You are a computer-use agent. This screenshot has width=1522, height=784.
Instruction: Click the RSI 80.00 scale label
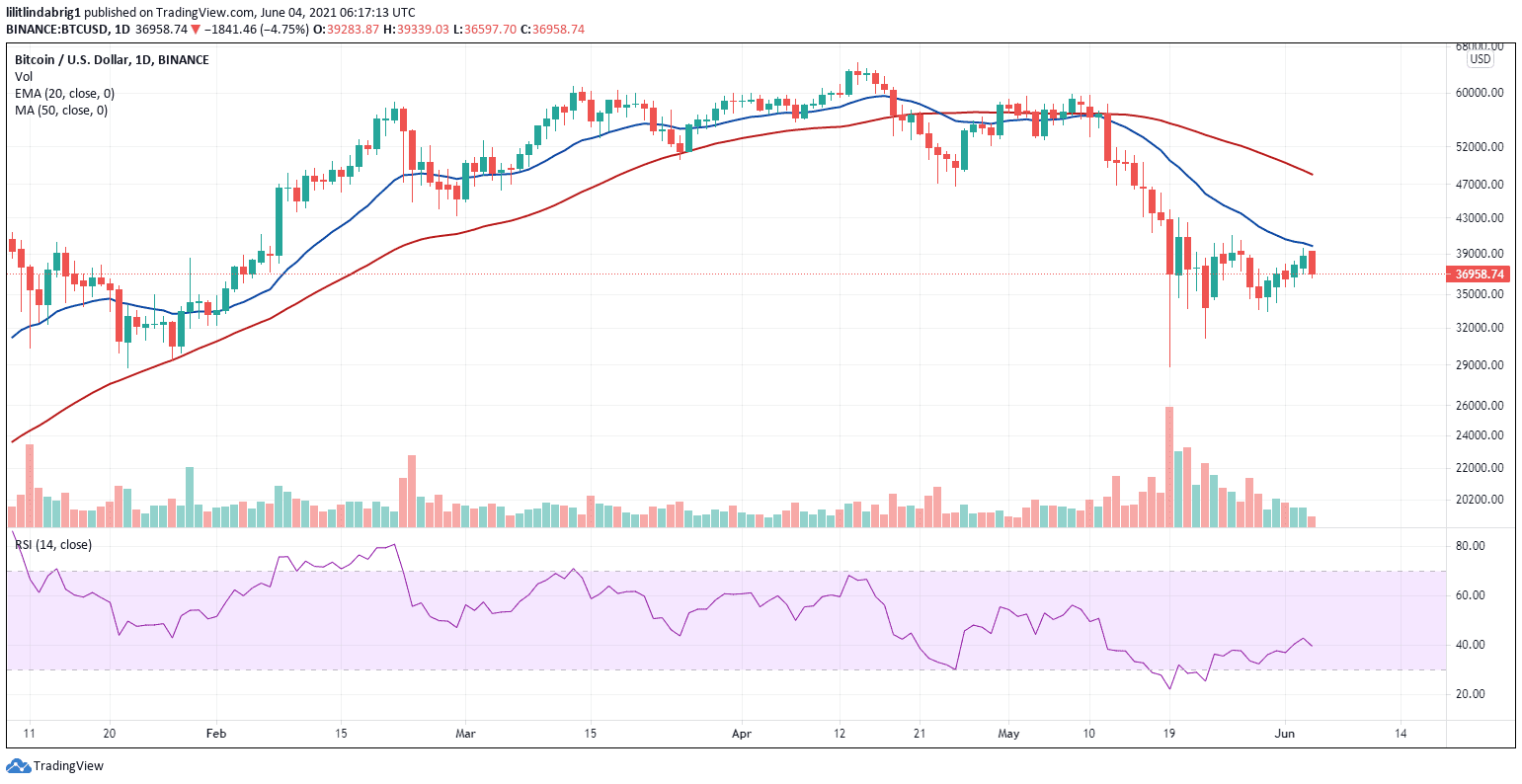[1470, 546]
